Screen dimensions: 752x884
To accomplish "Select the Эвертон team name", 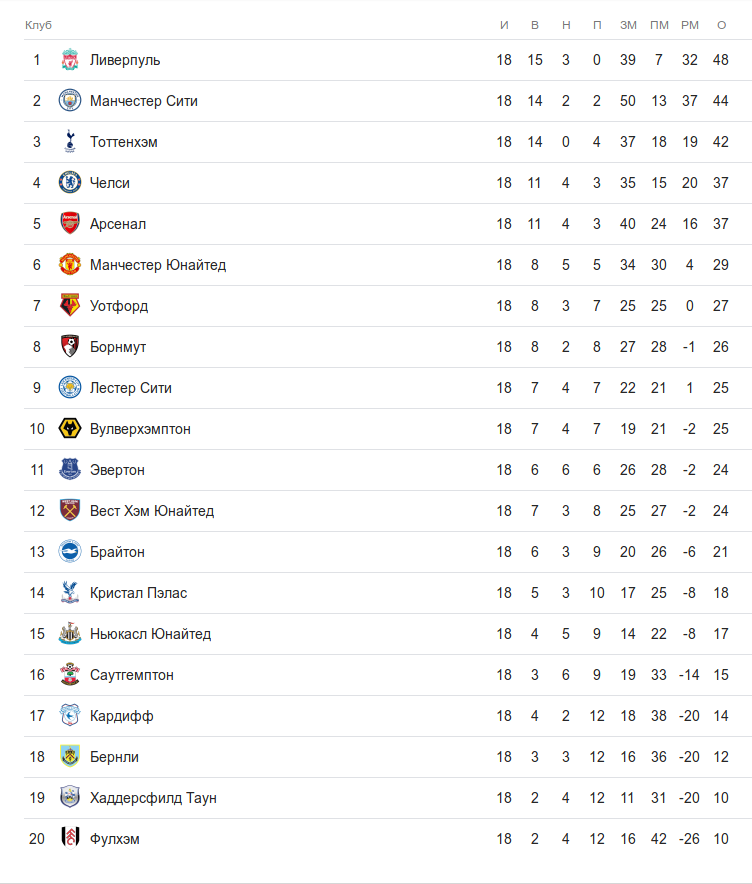I will pos(117,470).
